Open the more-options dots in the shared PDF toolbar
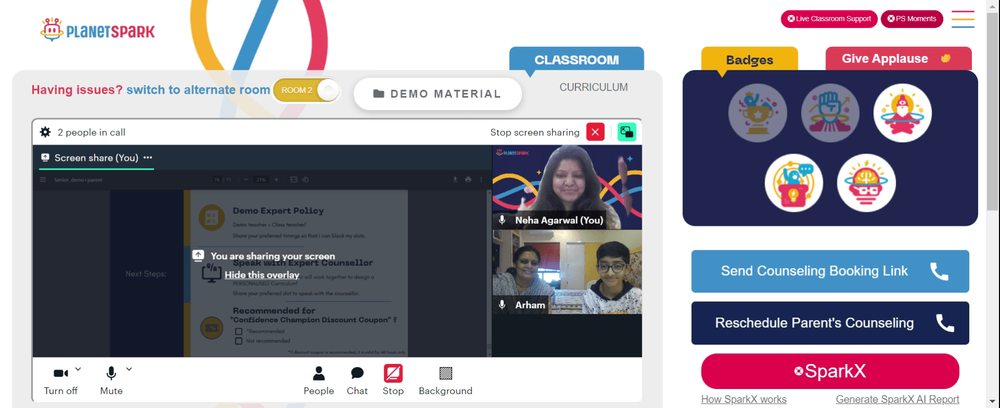Screen dimensions: 1000x408 tap(481, 180)
